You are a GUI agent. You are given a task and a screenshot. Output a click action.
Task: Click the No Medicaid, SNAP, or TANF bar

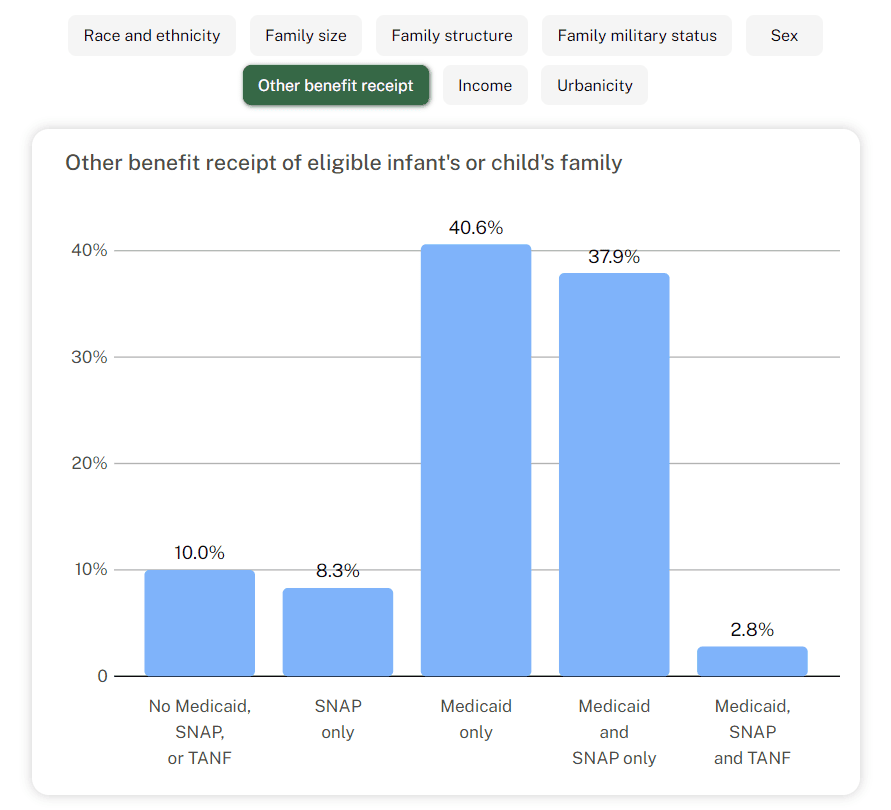point(200,623)
